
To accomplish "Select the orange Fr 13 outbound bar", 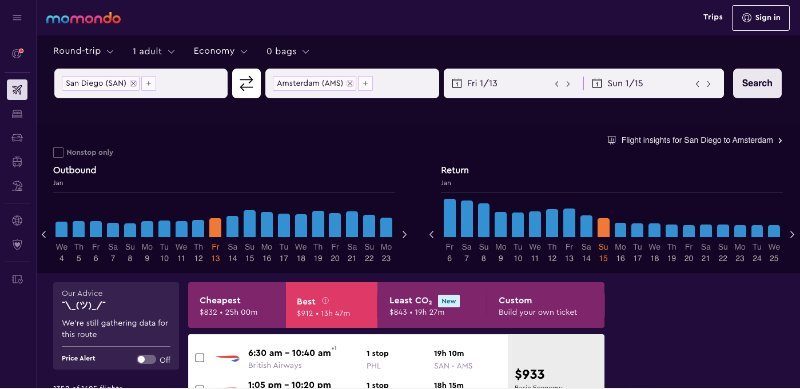I will coord(215,228).
